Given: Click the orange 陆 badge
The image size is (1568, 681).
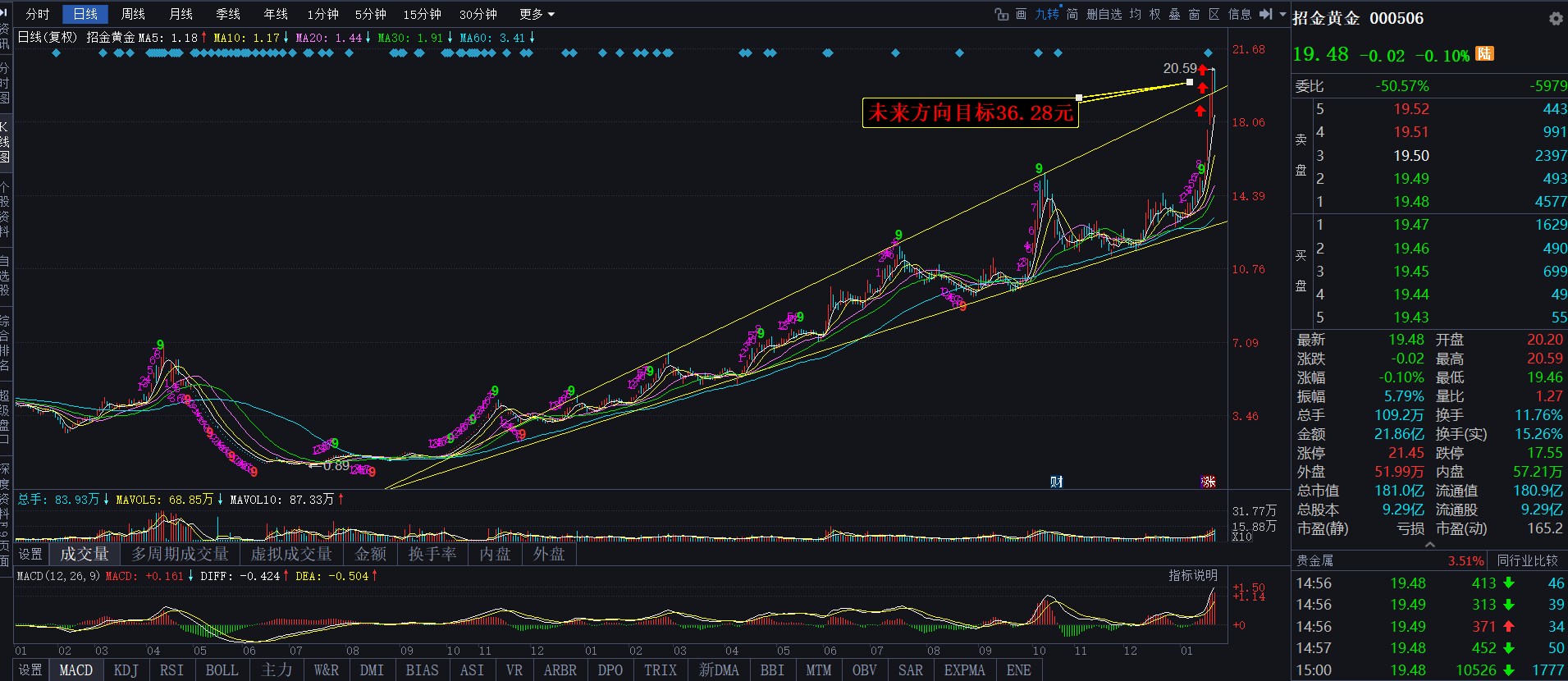Looking at the screenshot, I should tap(1484, 53).
